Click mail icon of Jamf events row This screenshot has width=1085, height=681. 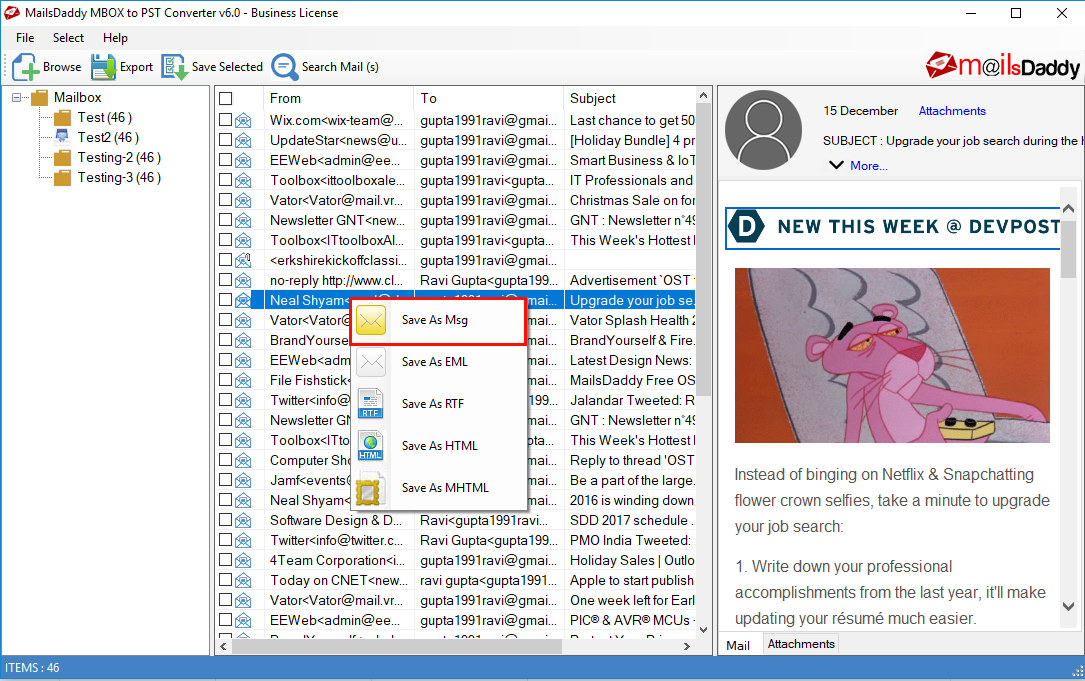point(243,480)
